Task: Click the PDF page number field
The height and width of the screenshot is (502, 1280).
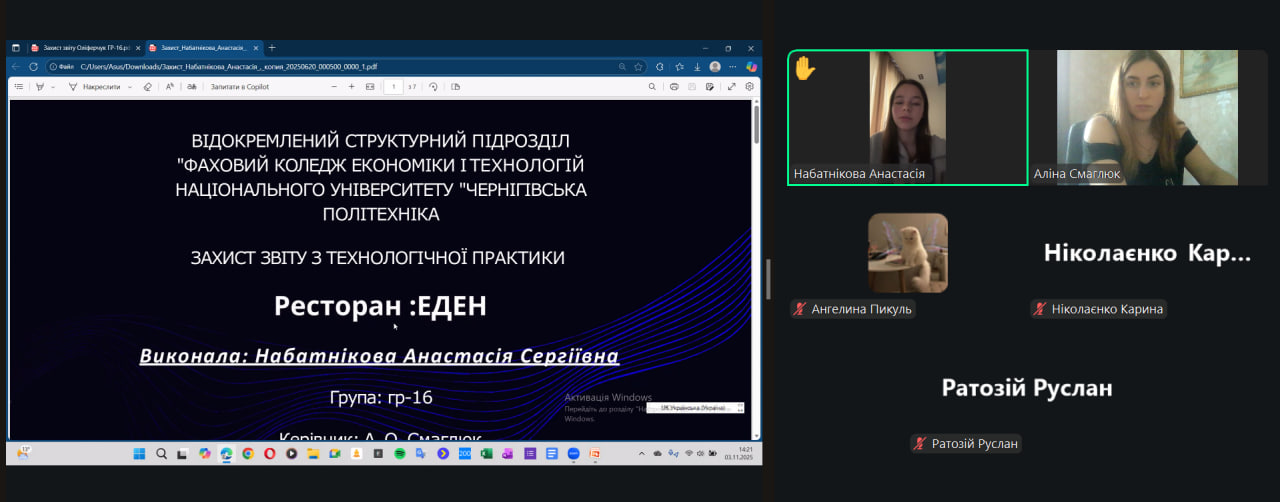Action: click(393, 87)
